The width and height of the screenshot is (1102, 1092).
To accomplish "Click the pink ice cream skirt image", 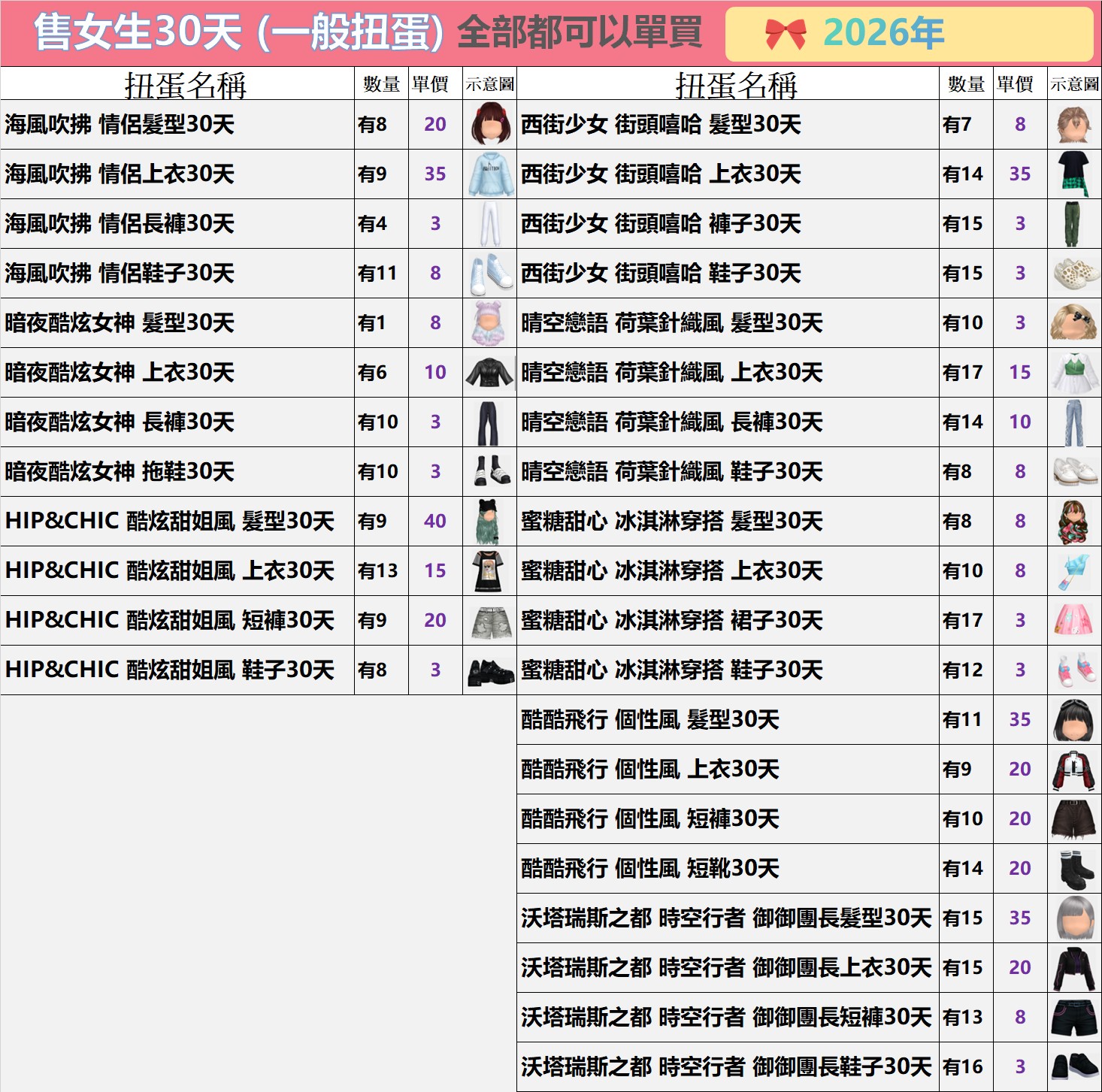I will 1074,620.
